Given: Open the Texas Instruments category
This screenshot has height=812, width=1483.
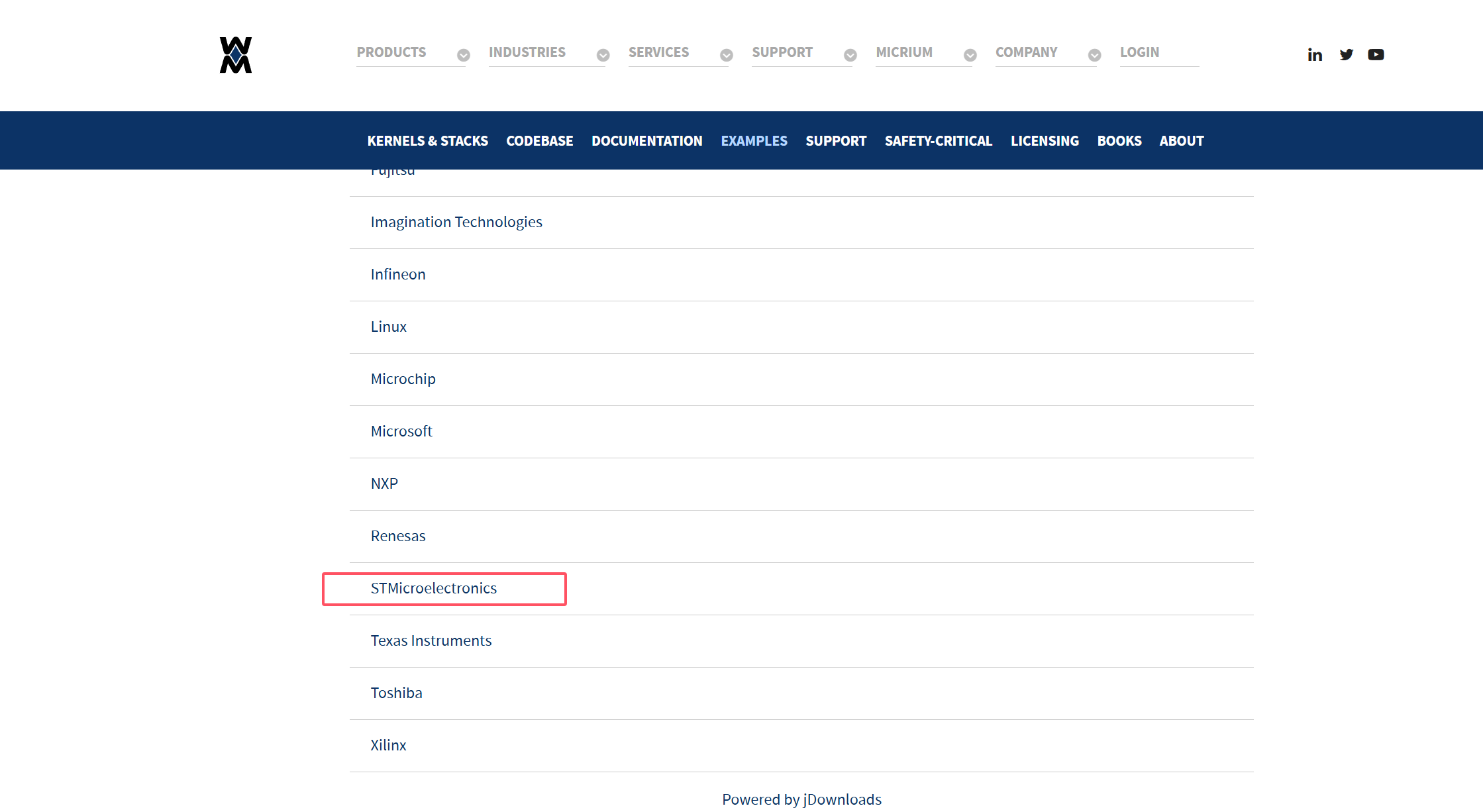Looking at the screenshot, I should click(431, 640).
